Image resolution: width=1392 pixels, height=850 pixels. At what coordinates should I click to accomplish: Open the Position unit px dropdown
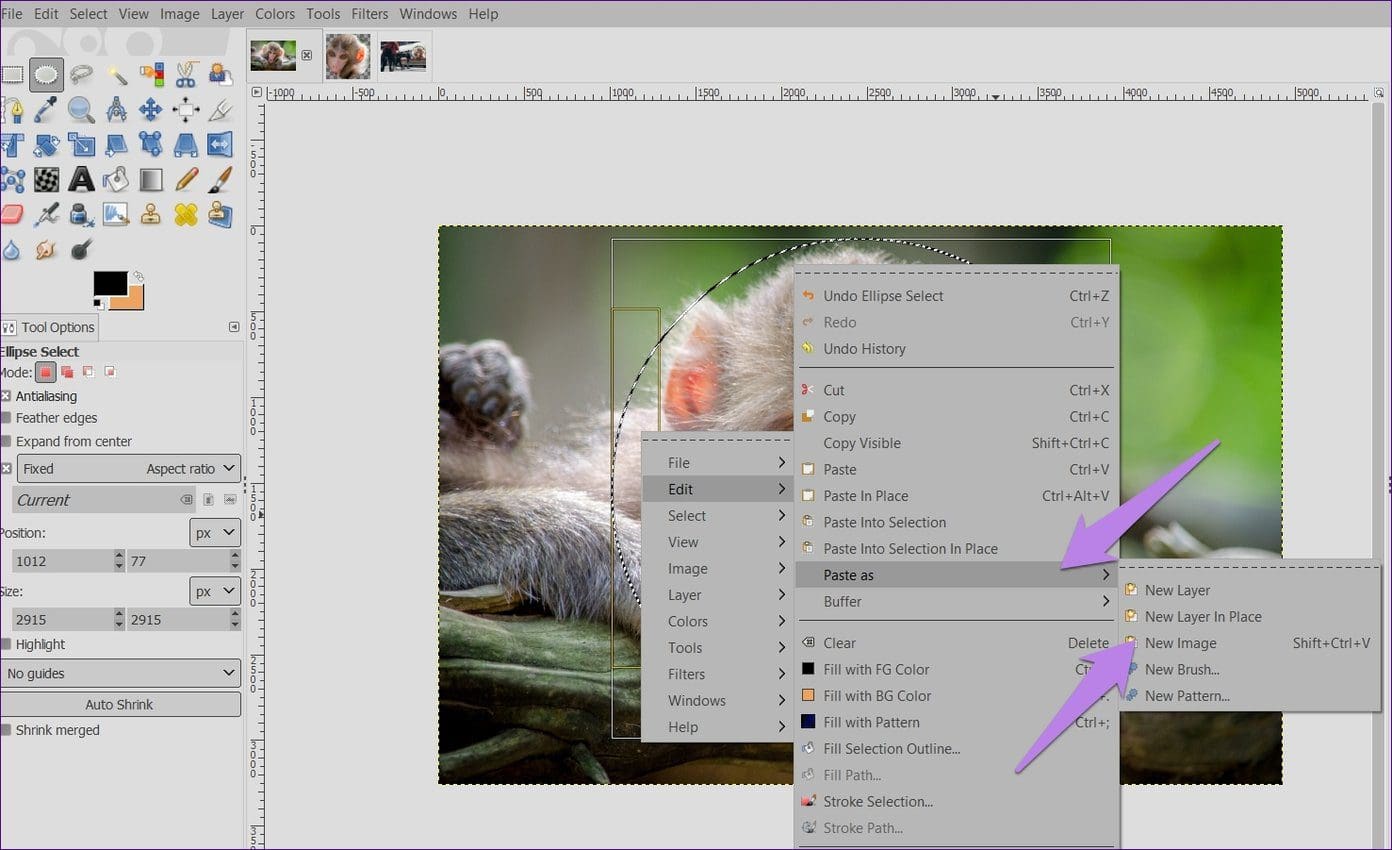(x=215, y=533)
